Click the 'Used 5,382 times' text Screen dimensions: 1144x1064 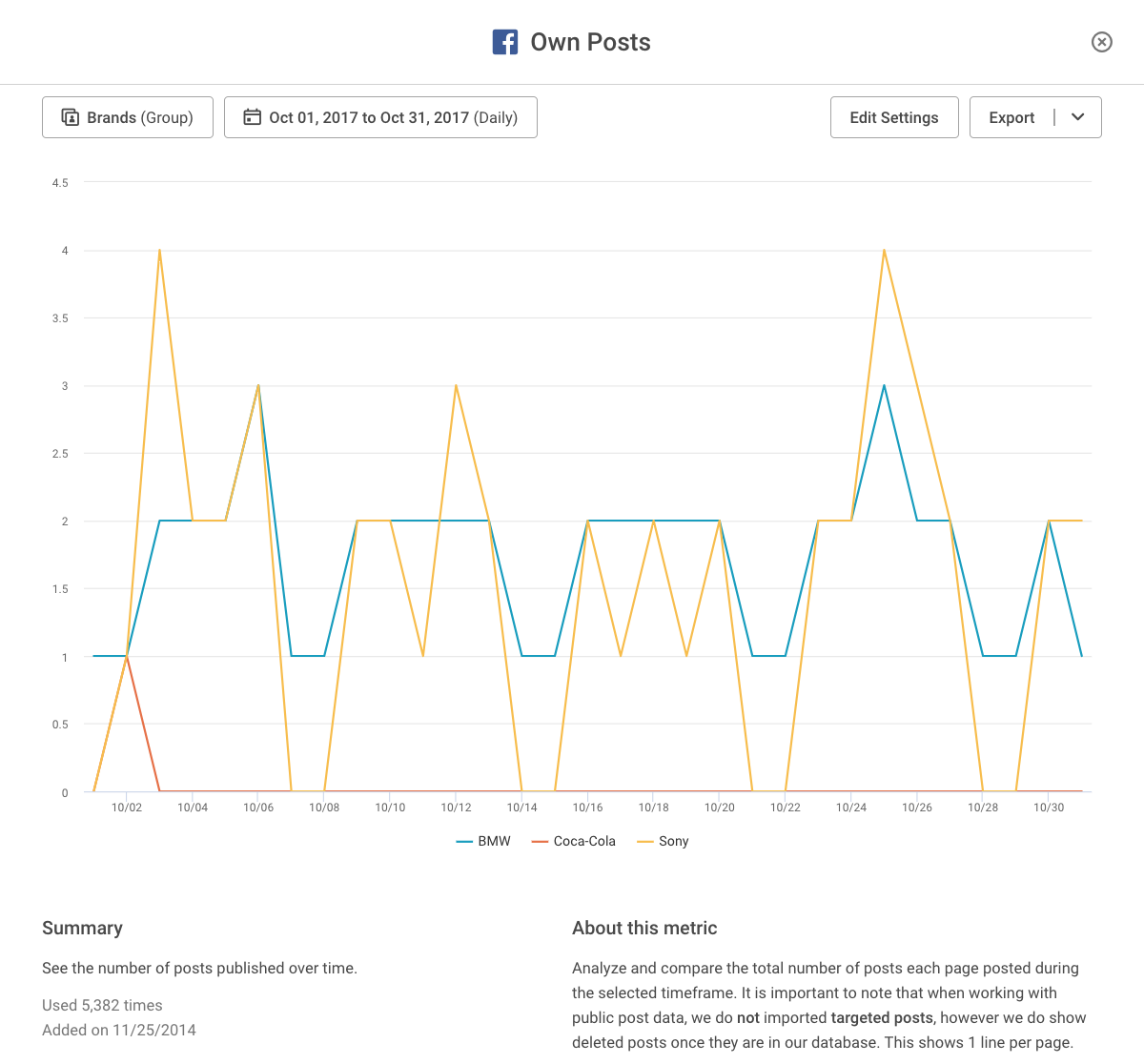[x=102, y=1005]
